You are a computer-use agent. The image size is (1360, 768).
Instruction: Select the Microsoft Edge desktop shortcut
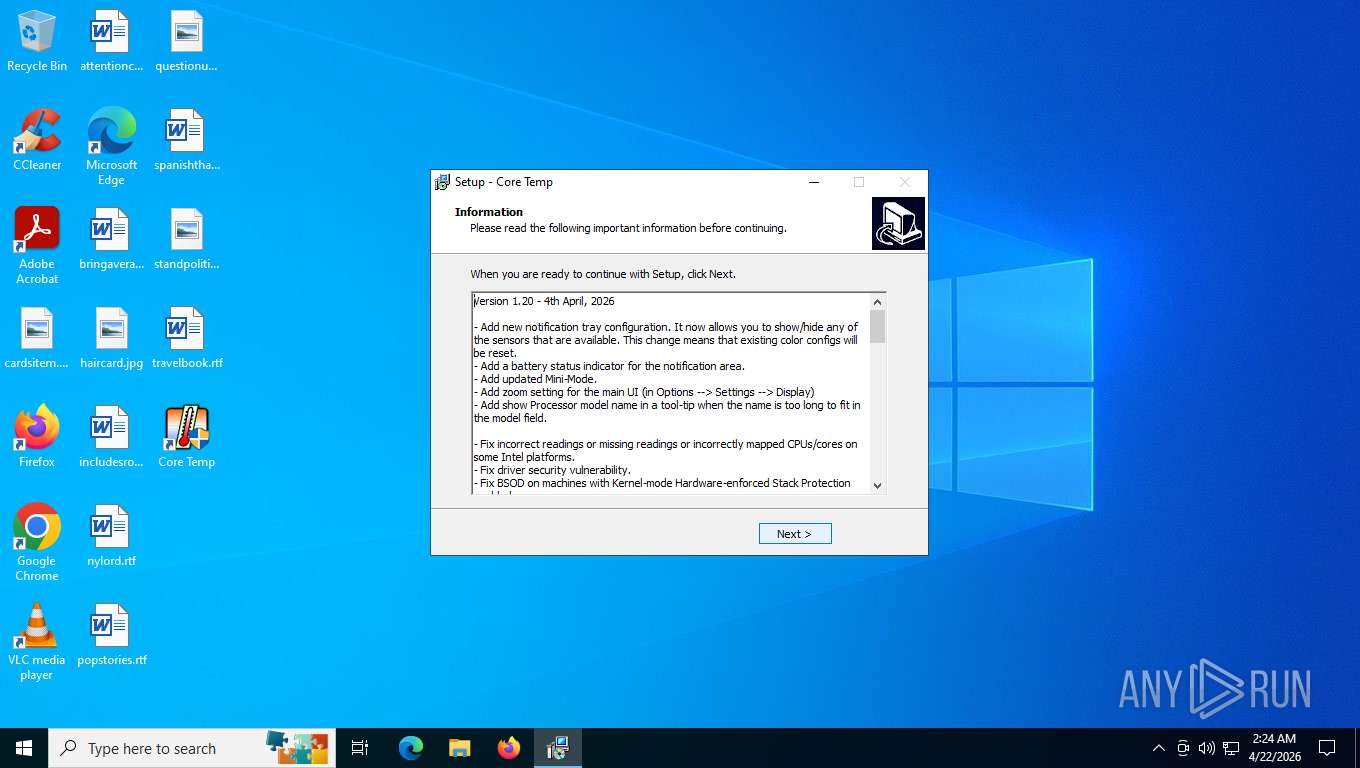point(111,147)
